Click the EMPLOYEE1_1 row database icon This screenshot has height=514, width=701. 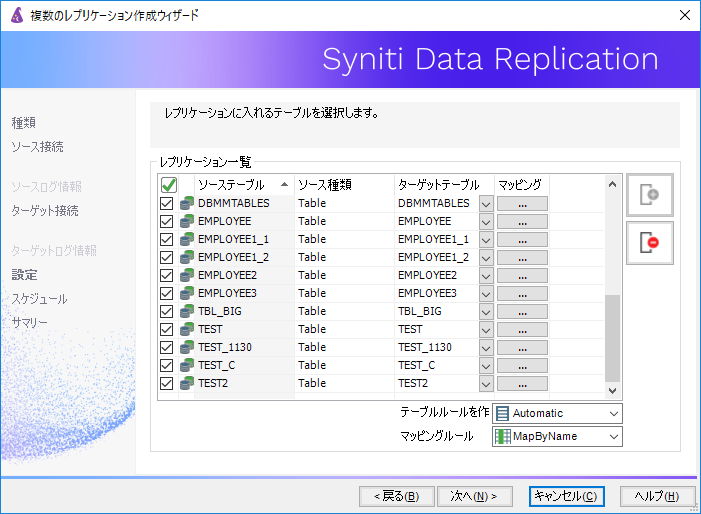point(186,239)
